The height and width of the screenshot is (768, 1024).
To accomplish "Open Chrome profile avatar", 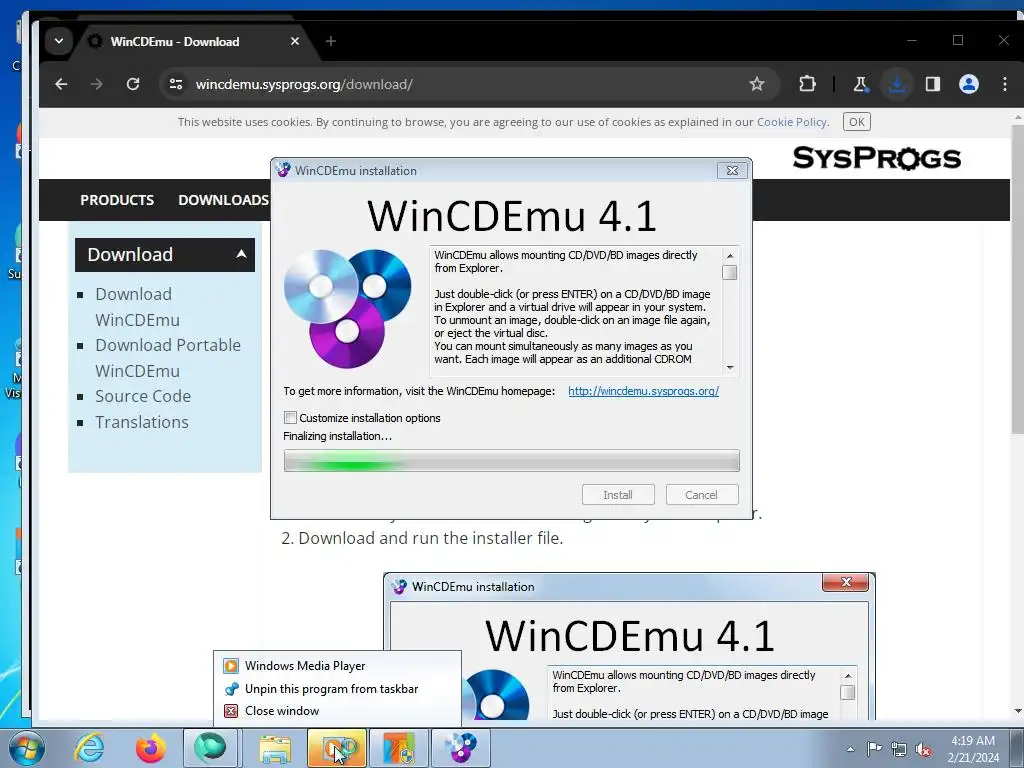I will click(968, 84).
